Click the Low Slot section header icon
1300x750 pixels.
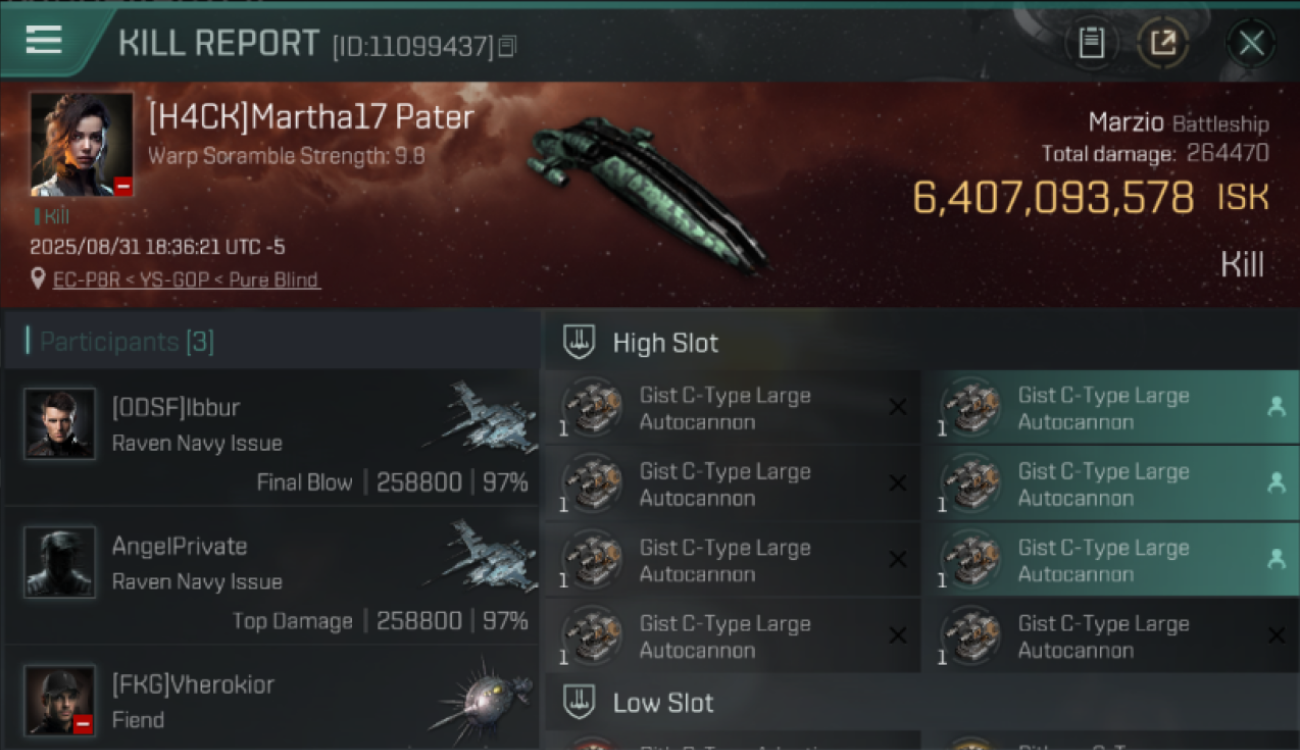(579, 702)
